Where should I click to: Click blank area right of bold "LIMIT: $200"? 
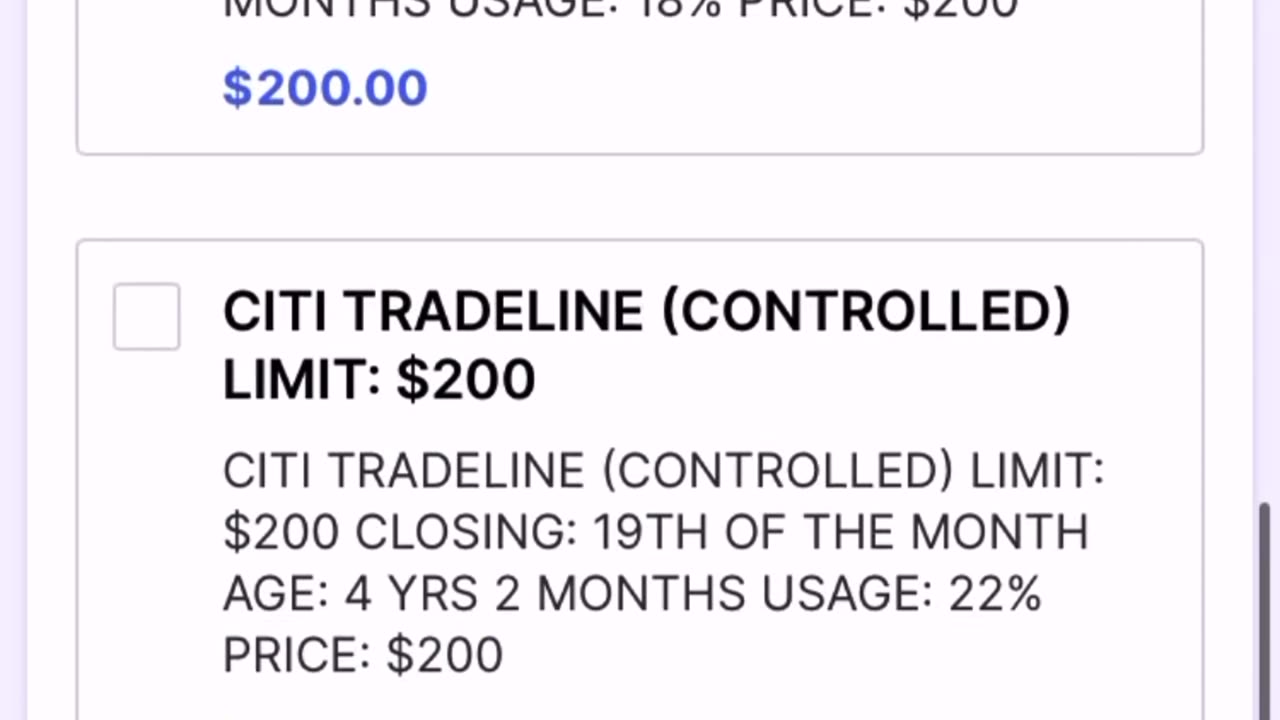[850, 380]
